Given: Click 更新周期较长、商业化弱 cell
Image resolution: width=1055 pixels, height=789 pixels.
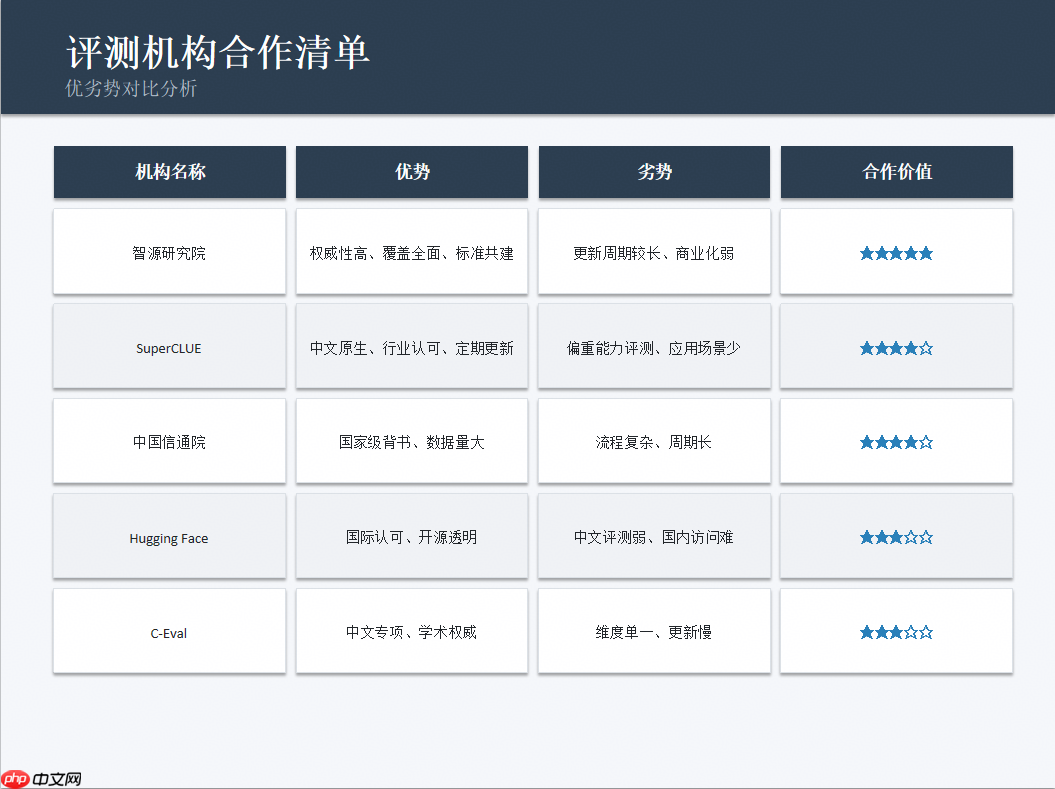Looking at the screenshot, I should click(x=654, y=252).
